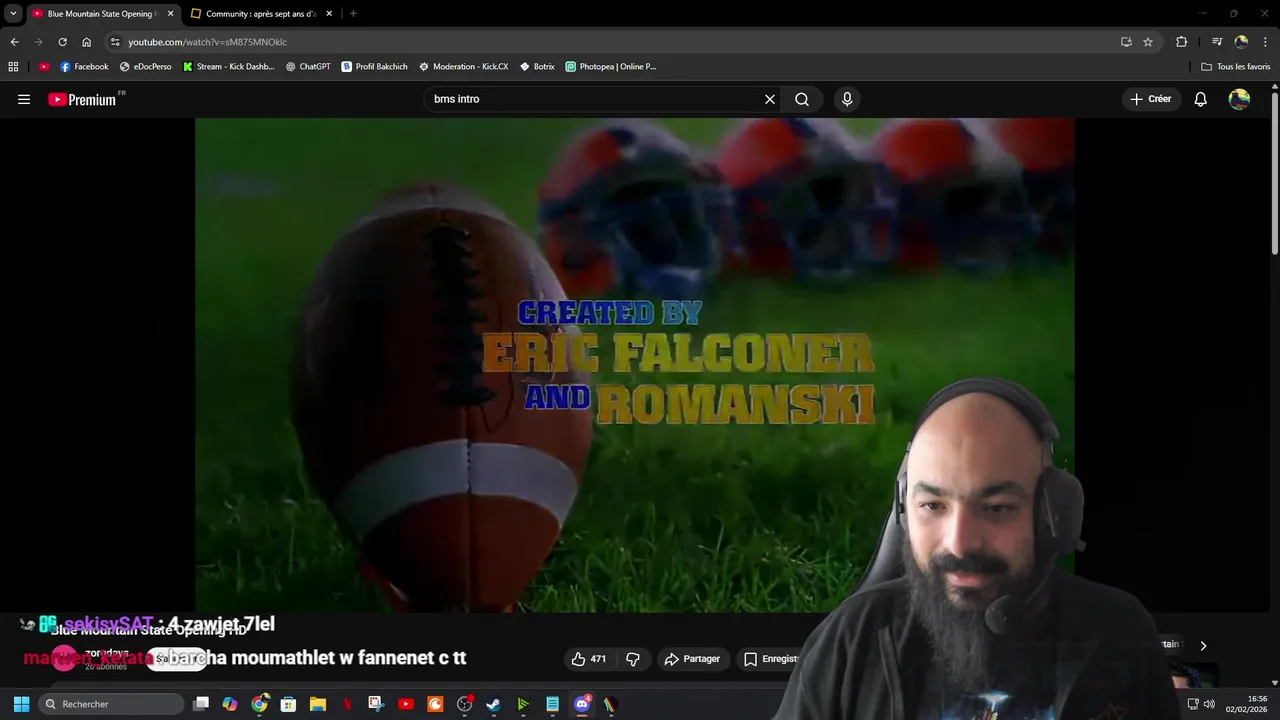Open eDocPerso bookmark
Image resolution: width=1280 pixels, height=720 pixels.
(x=145, y=67)
